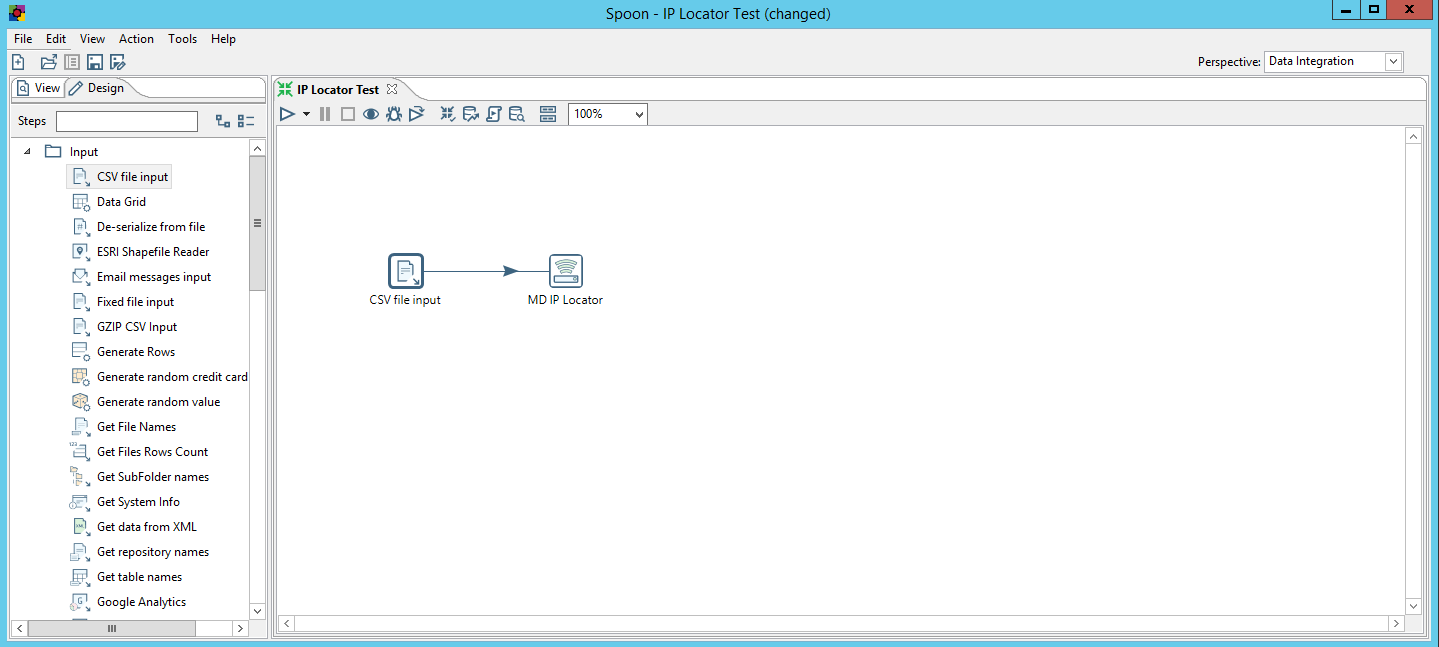
Task: Collapse the Input folder in steps tree
Action: (27, 152)
